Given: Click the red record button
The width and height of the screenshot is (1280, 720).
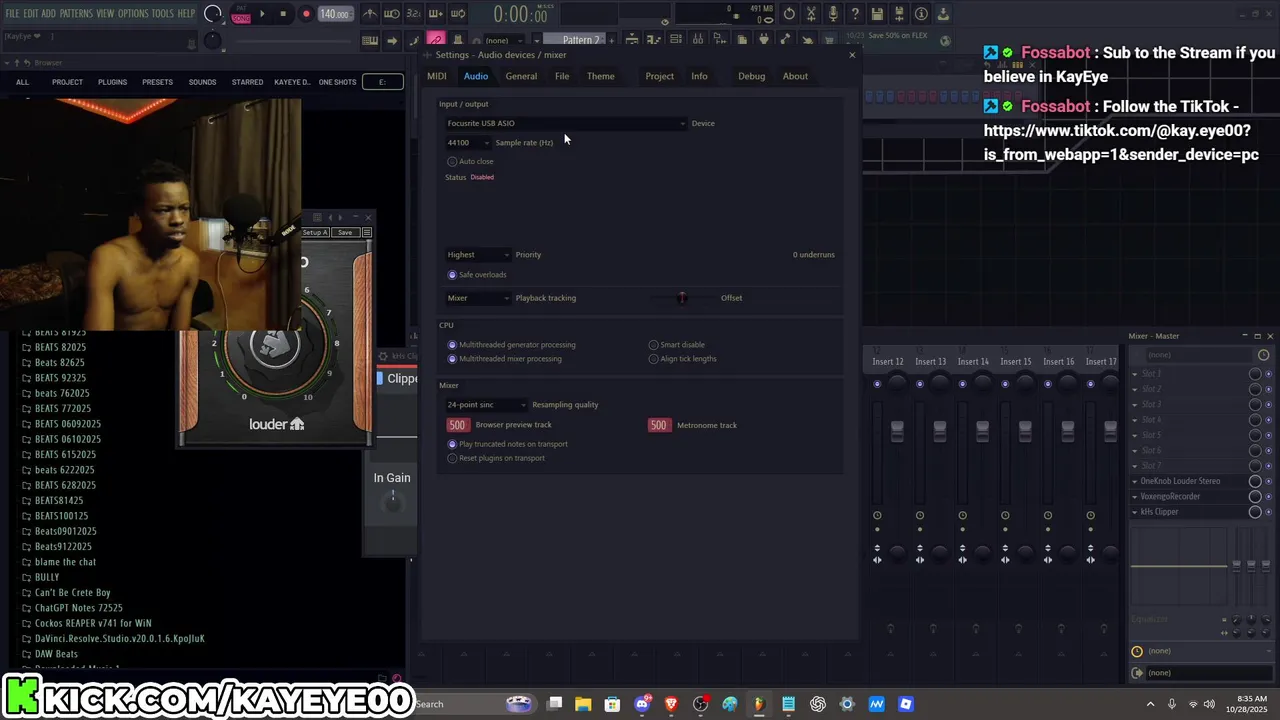Looking at the screenshot, I should pos(306,14).
